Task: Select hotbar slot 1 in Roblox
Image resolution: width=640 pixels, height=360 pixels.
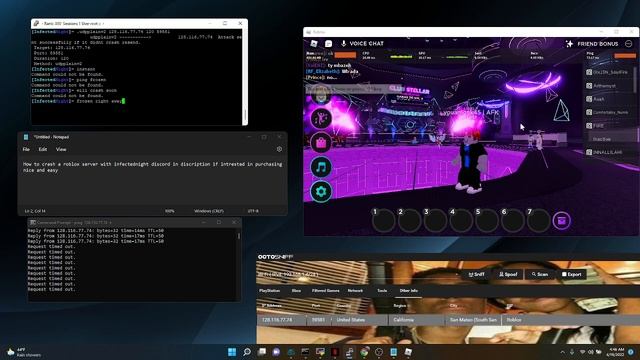Action: tap(383, 220)
